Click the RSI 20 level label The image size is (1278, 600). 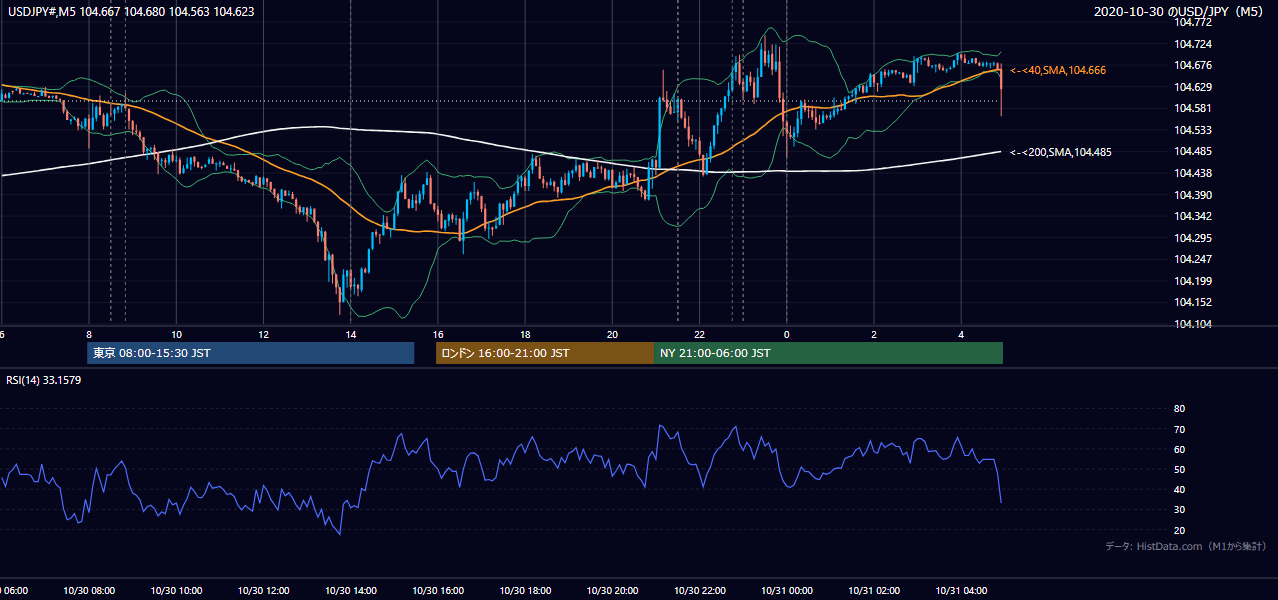point(1179,530)
